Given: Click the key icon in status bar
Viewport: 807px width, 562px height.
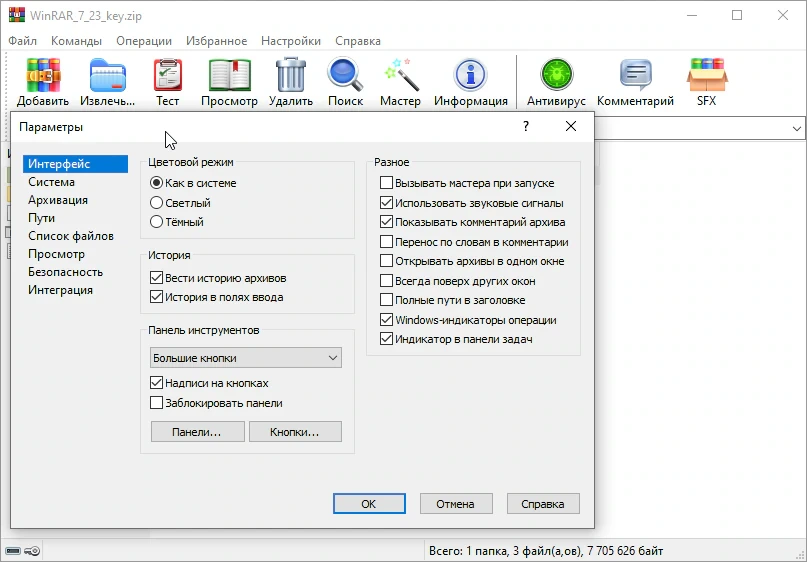Looking at the screenshot, I should [32, 552].
